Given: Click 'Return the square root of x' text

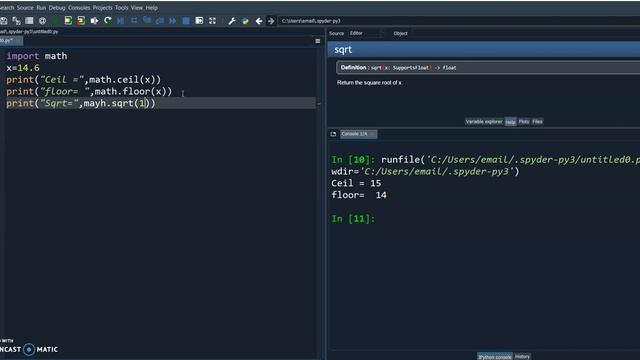Looking at the screenshot, I should coord(369,83).
